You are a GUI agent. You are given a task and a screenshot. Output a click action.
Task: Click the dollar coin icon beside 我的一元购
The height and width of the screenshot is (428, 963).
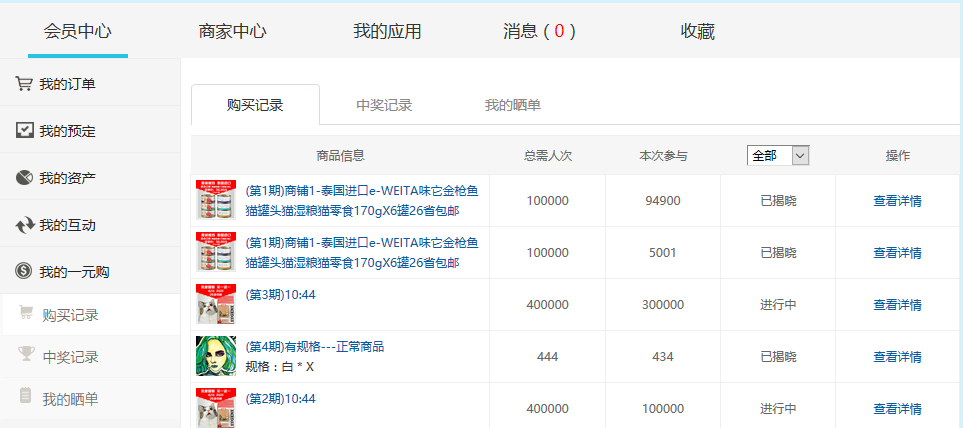click(24, 271)
